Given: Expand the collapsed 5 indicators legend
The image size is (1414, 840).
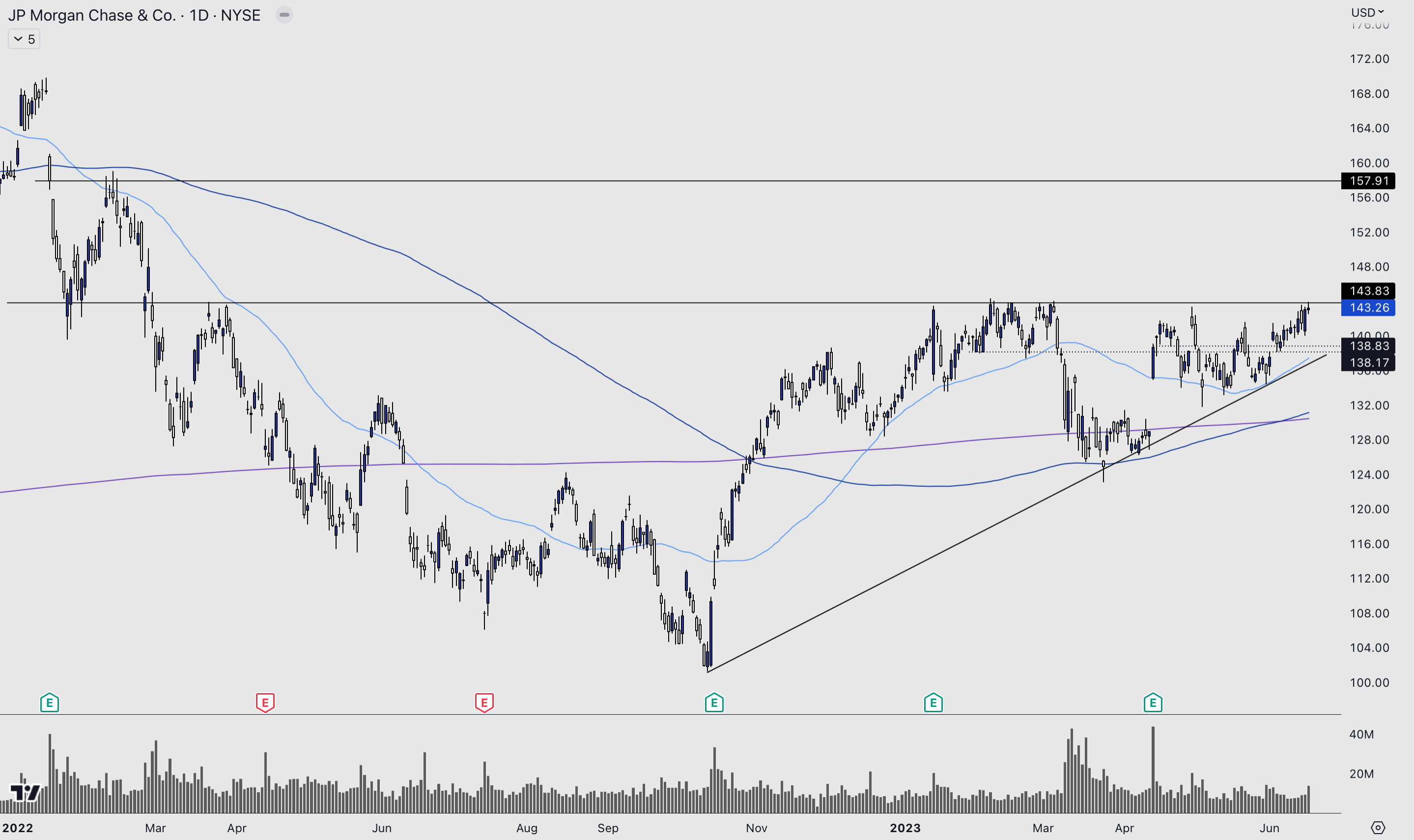Looking at the screenshot, I should [x=24, y=39].
